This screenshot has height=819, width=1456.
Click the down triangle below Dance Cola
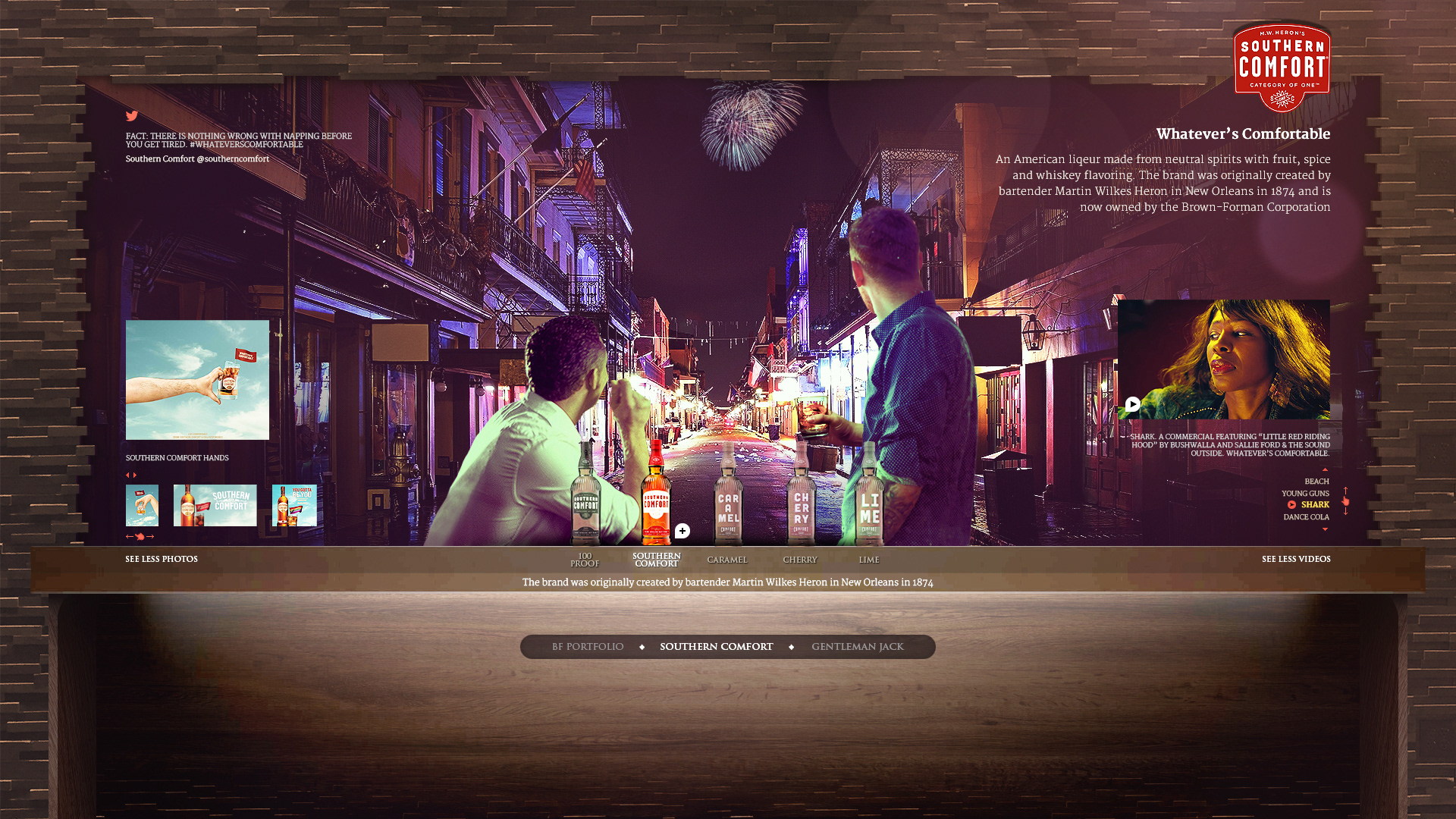tap(1326, 529)
